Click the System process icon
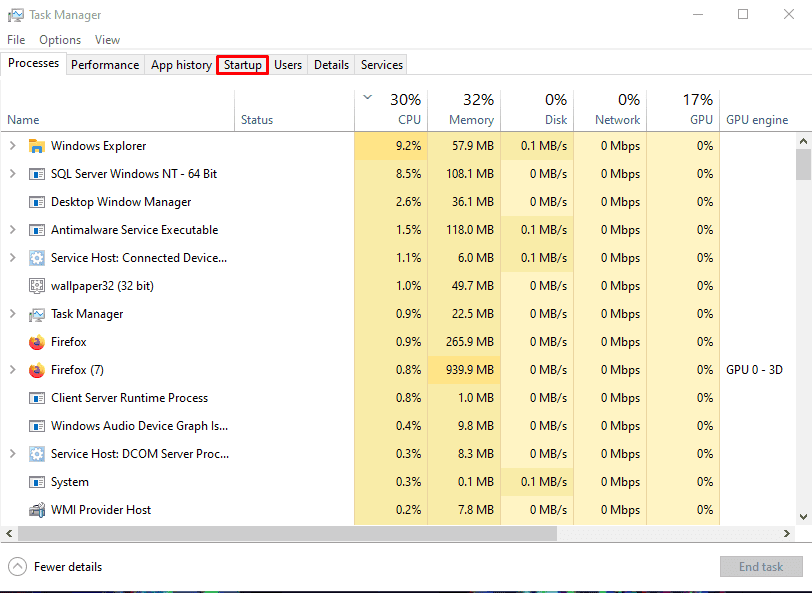 (x=36, y=482)
